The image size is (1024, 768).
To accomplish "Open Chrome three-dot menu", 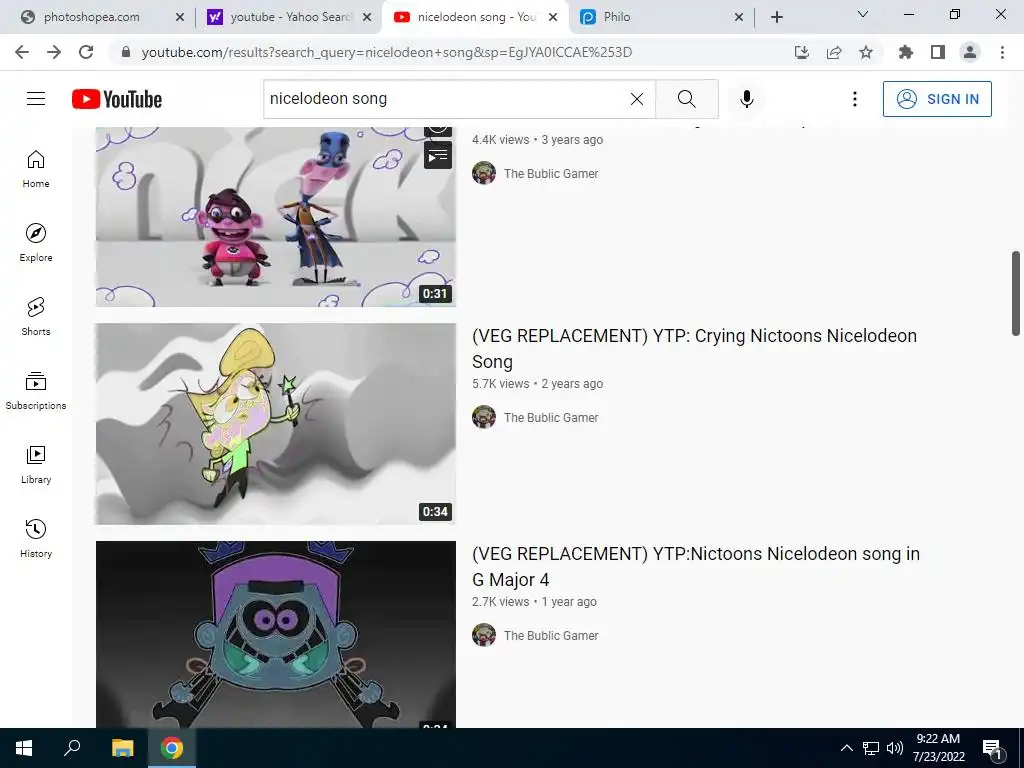I will point(1002,52).
